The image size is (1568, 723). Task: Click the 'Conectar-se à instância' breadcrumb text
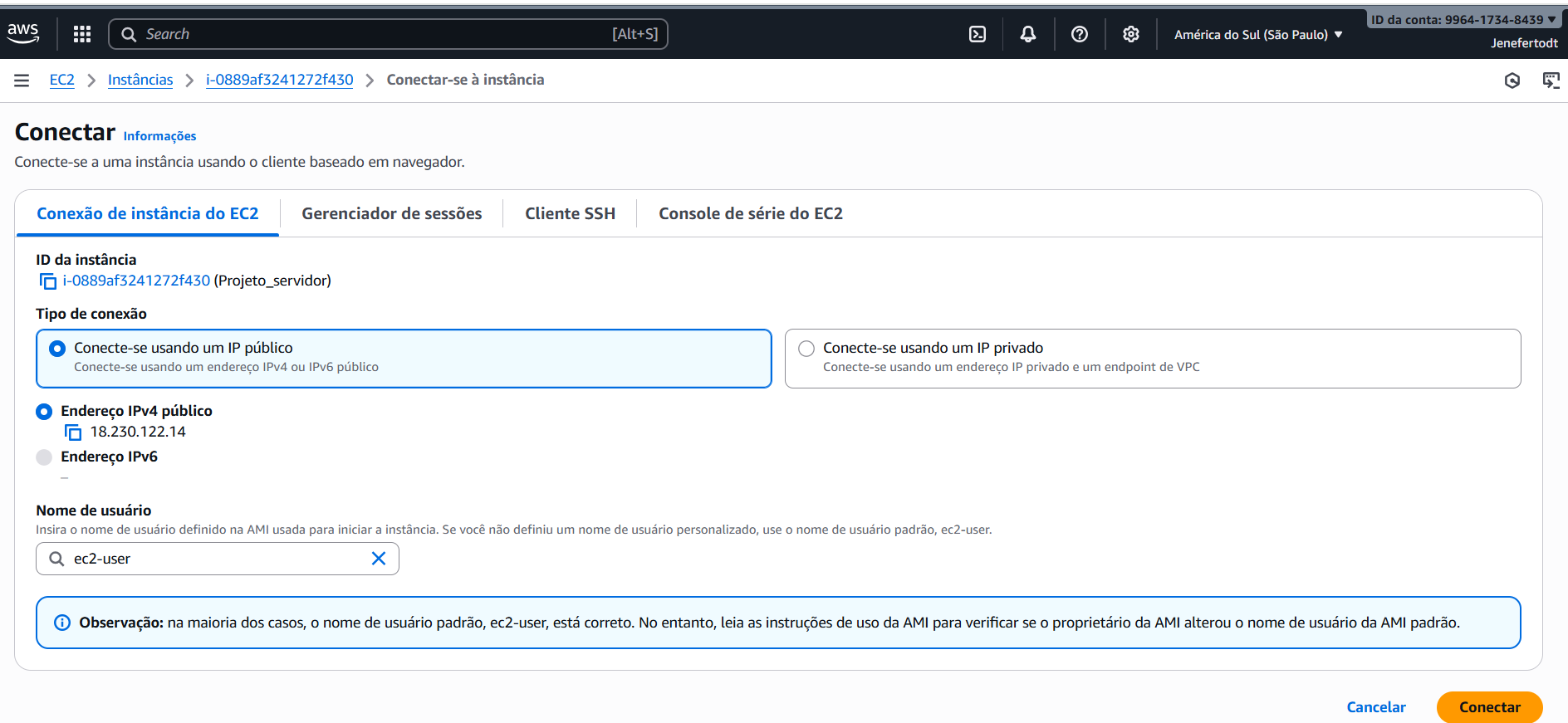click(x=466, y=80)
